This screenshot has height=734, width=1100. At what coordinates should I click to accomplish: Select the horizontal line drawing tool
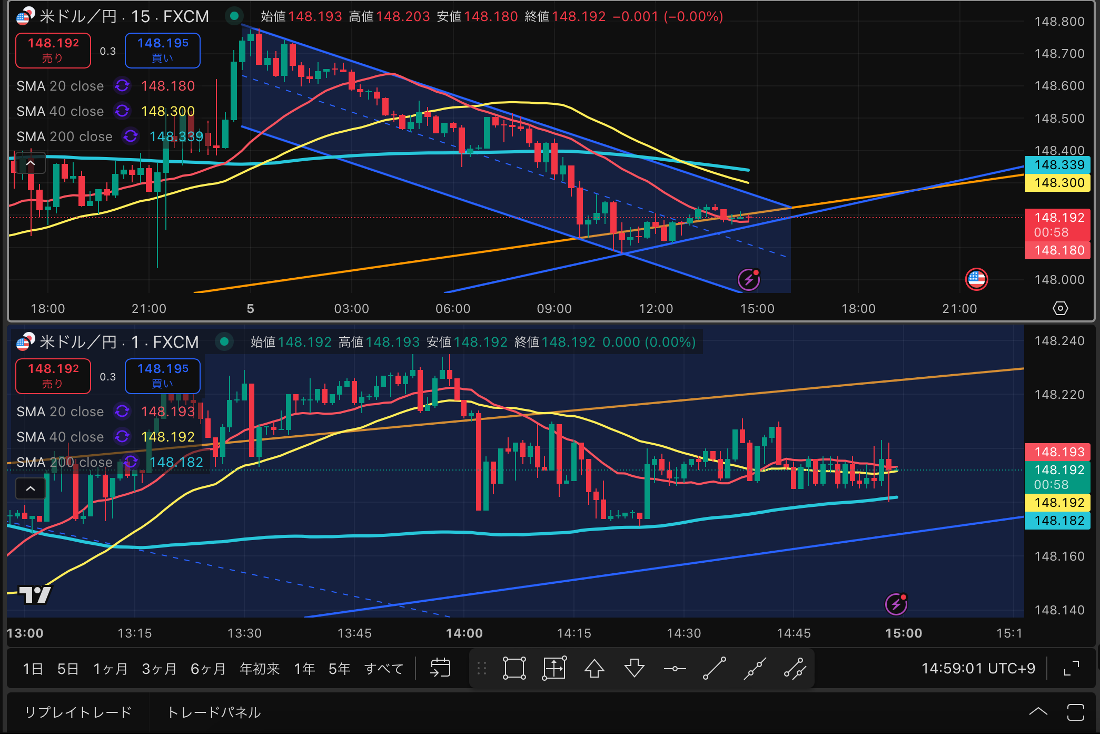[675, 668]
